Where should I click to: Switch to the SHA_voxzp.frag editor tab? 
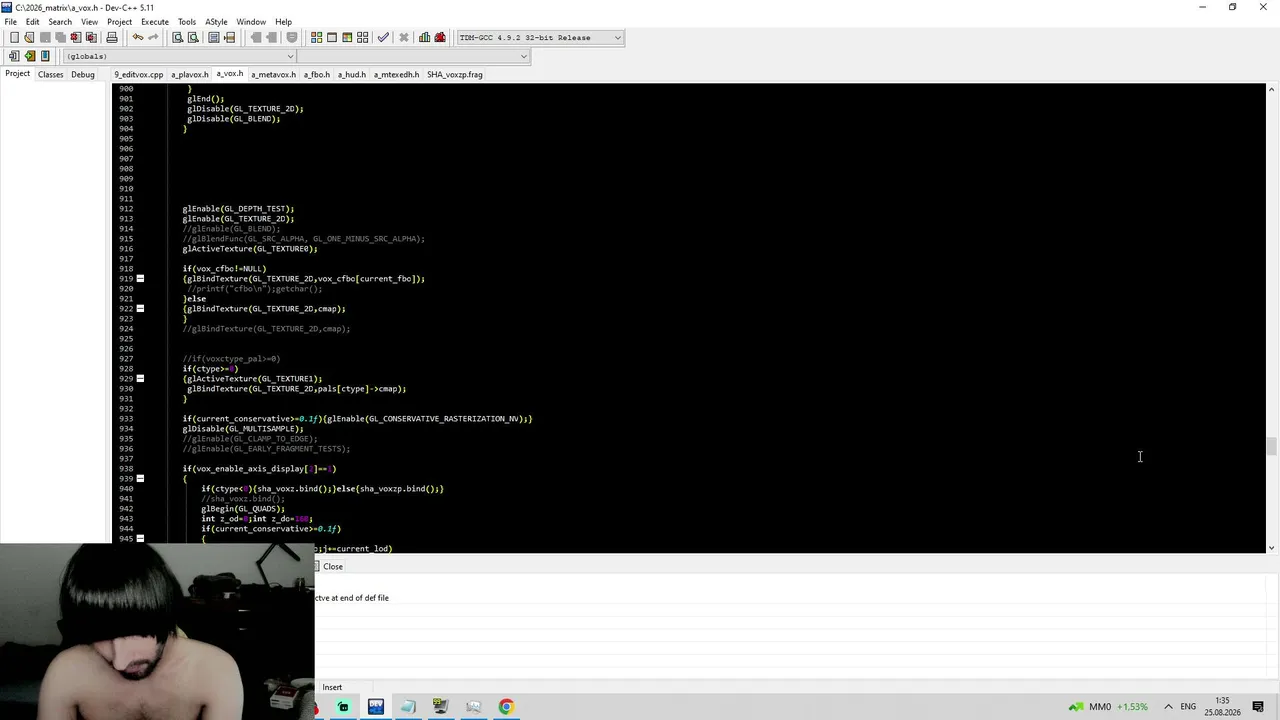click(x=455, y=74)
